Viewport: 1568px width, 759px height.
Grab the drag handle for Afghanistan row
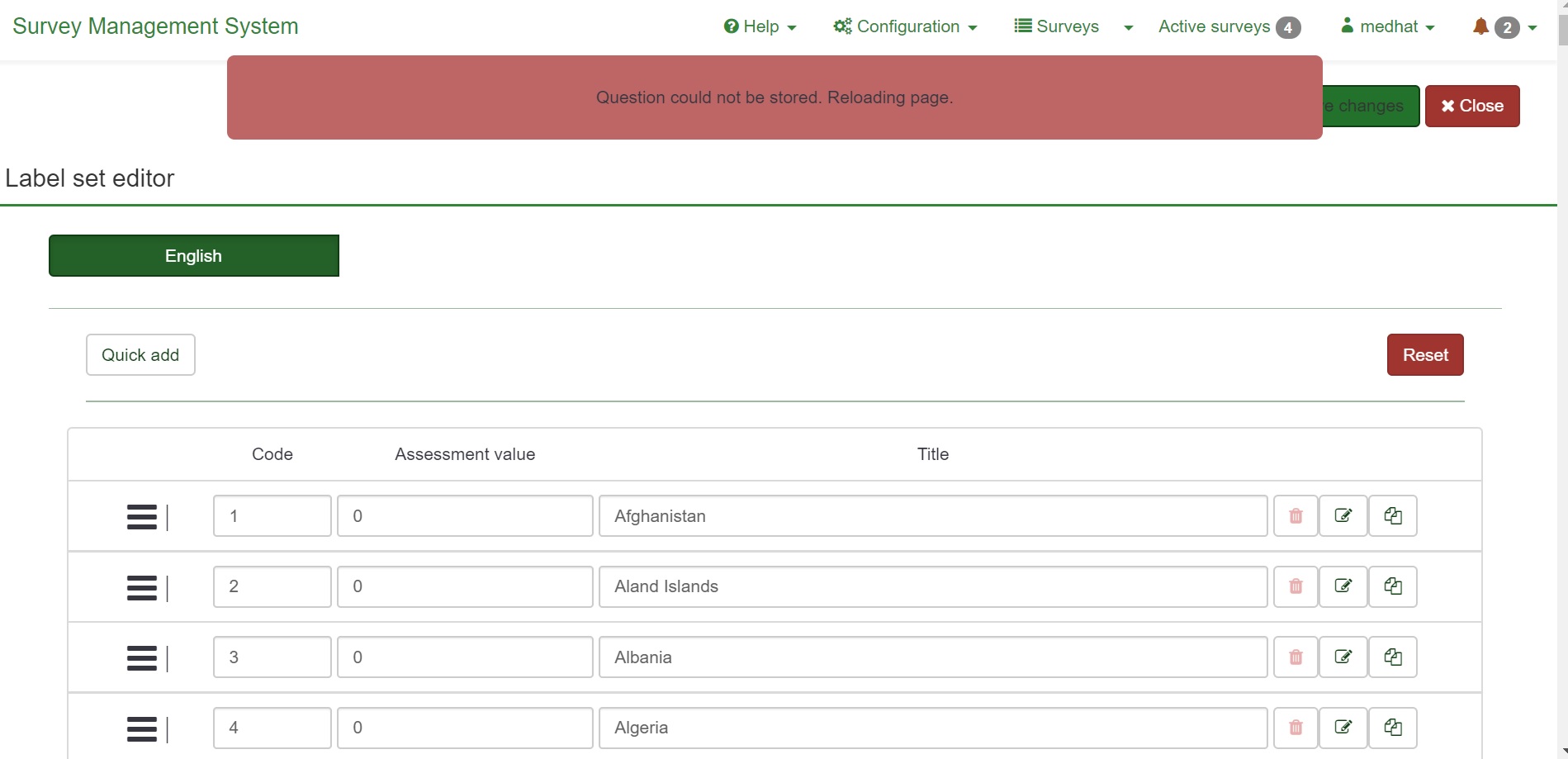[x=142, y=517]
